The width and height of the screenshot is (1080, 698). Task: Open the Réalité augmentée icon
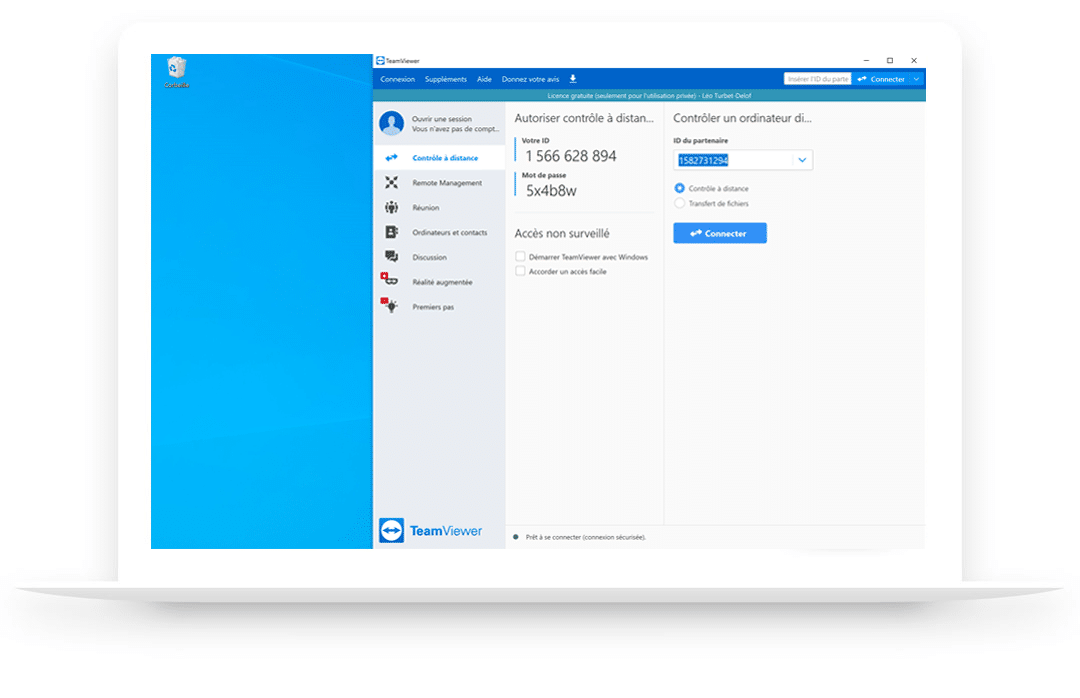pos(389,280)
